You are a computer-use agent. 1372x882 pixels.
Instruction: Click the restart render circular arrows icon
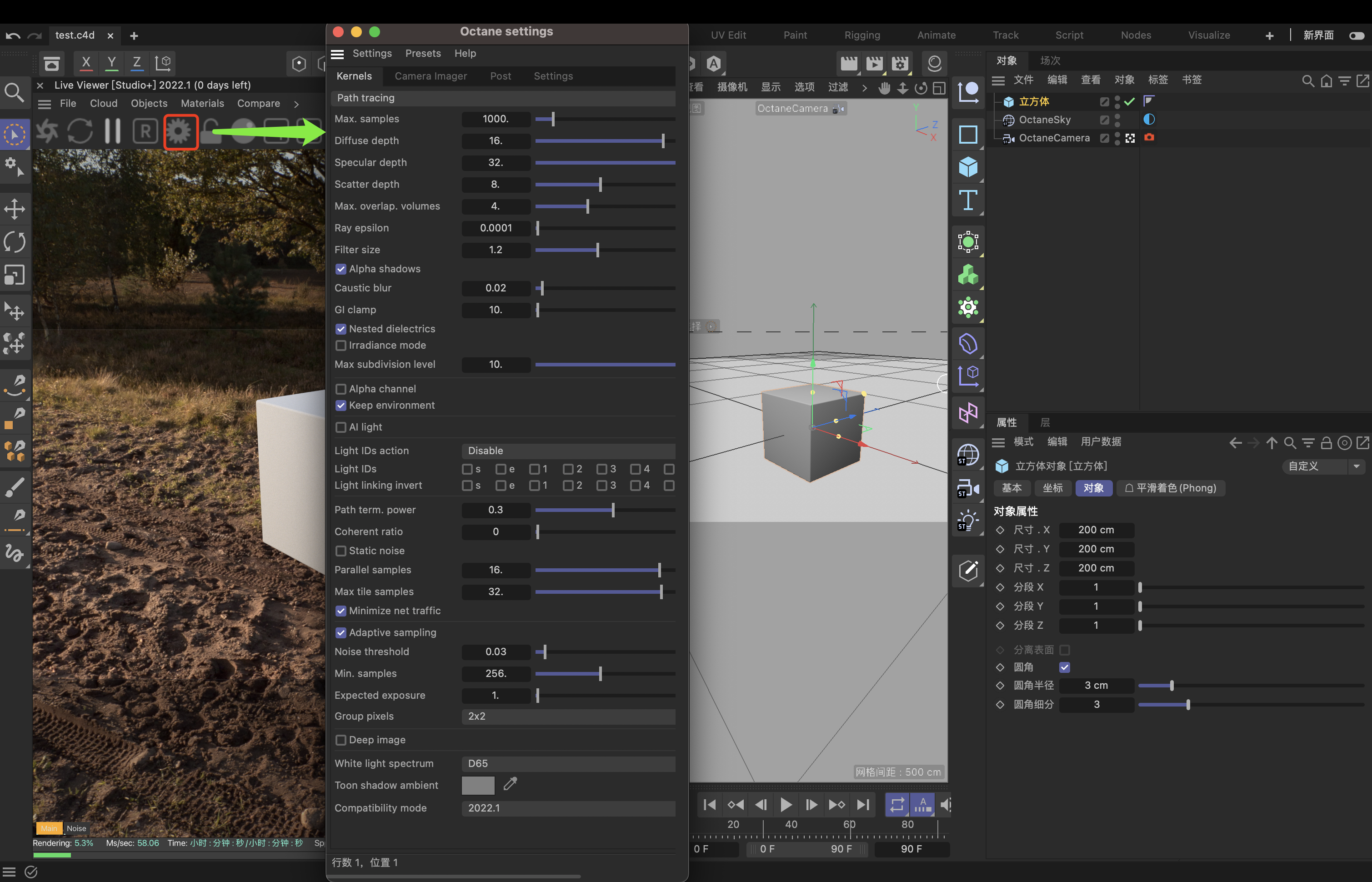click(x=80, y=132)
